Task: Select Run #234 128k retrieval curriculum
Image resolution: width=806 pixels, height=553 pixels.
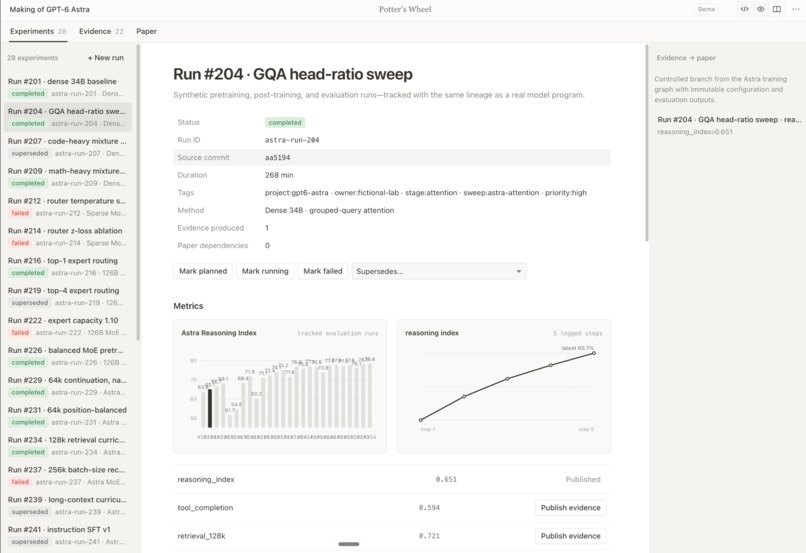Action: pos(67,446)
